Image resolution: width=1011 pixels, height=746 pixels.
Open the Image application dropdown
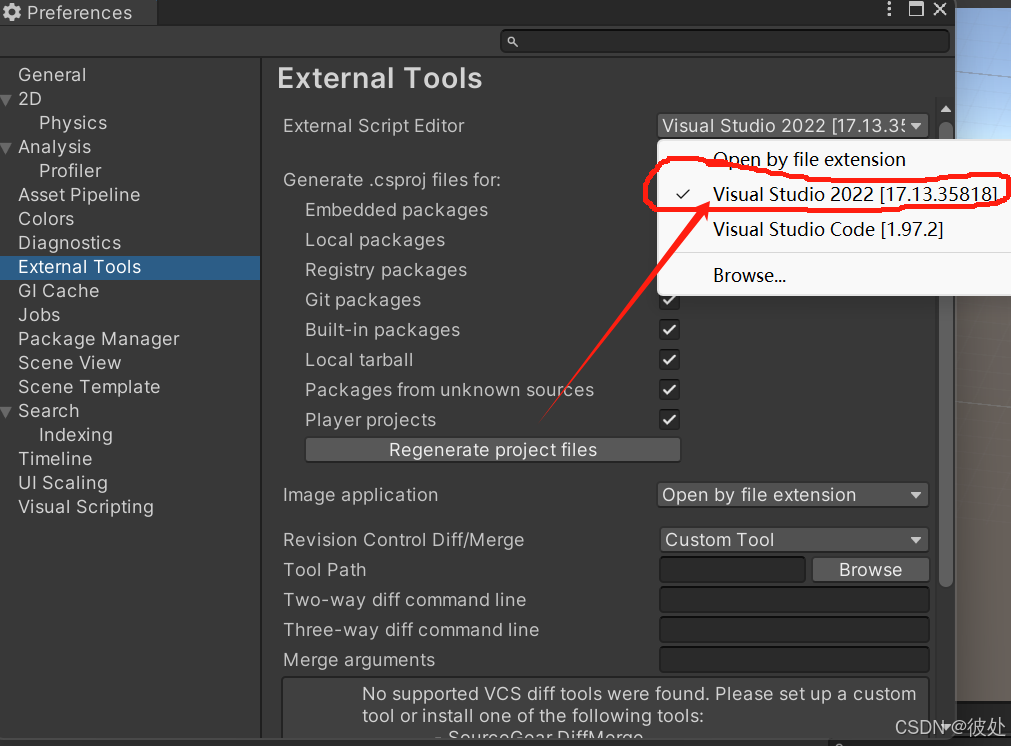point(793,495)
